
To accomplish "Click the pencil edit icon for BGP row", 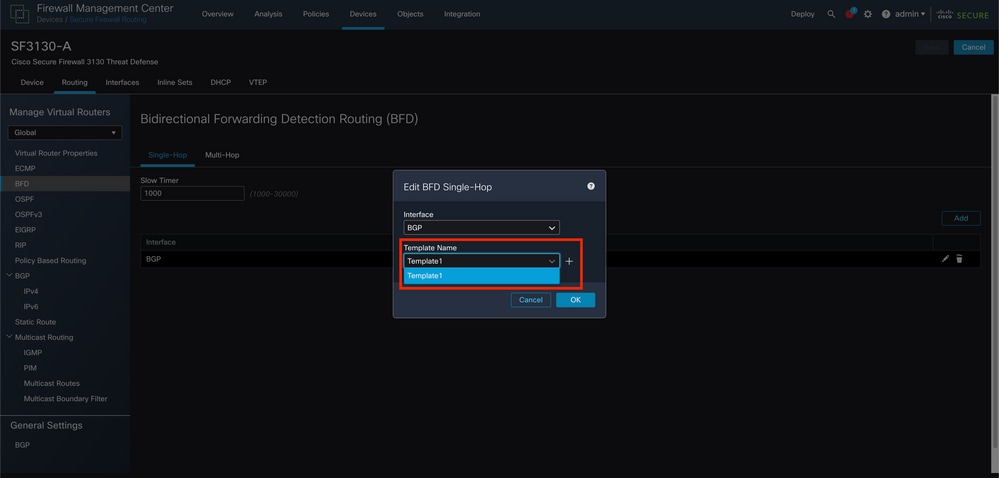I will pyautogui.click(x=945, y=259).
